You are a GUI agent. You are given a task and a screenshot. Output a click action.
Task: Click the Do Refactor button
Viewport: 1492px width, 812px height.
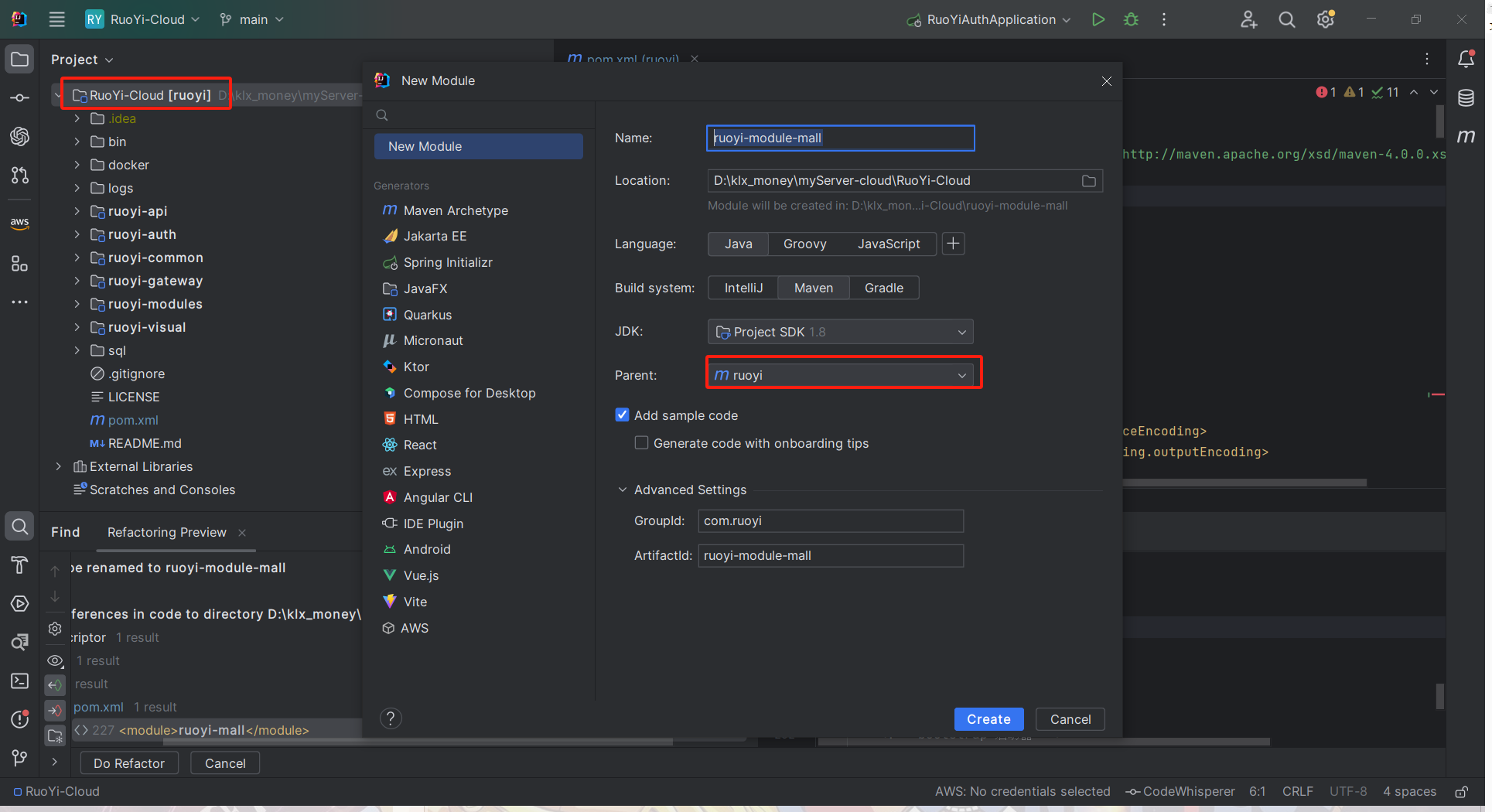129,763
